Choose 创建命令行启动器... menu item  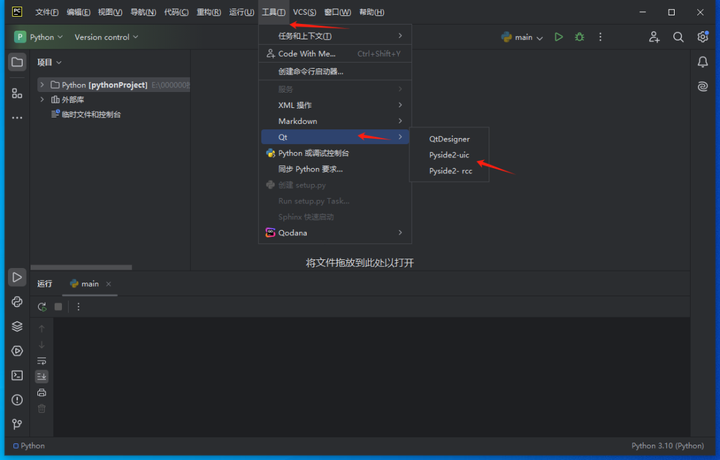[335, 71]
